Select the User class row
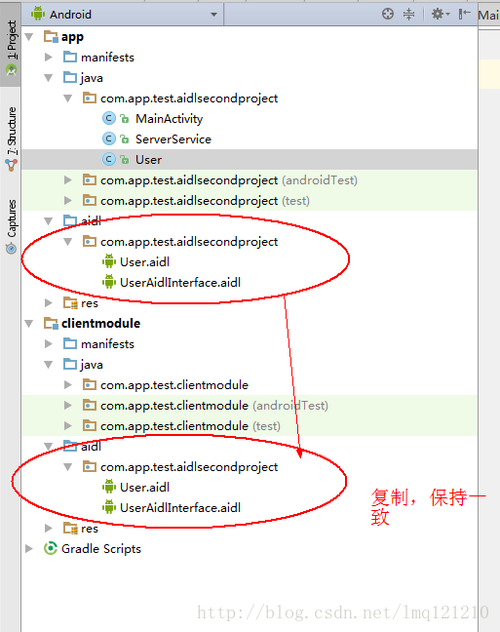This screenshot has height=632, width=500. (x=249, y=160)
